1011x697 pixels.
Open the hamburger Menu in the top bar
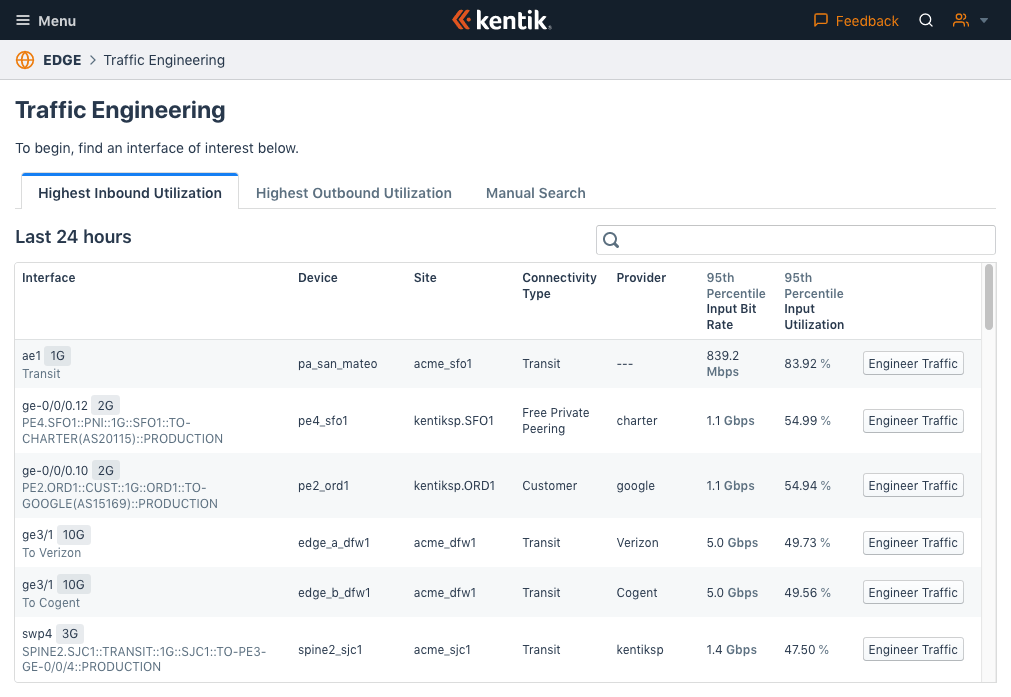coord(22,20)
